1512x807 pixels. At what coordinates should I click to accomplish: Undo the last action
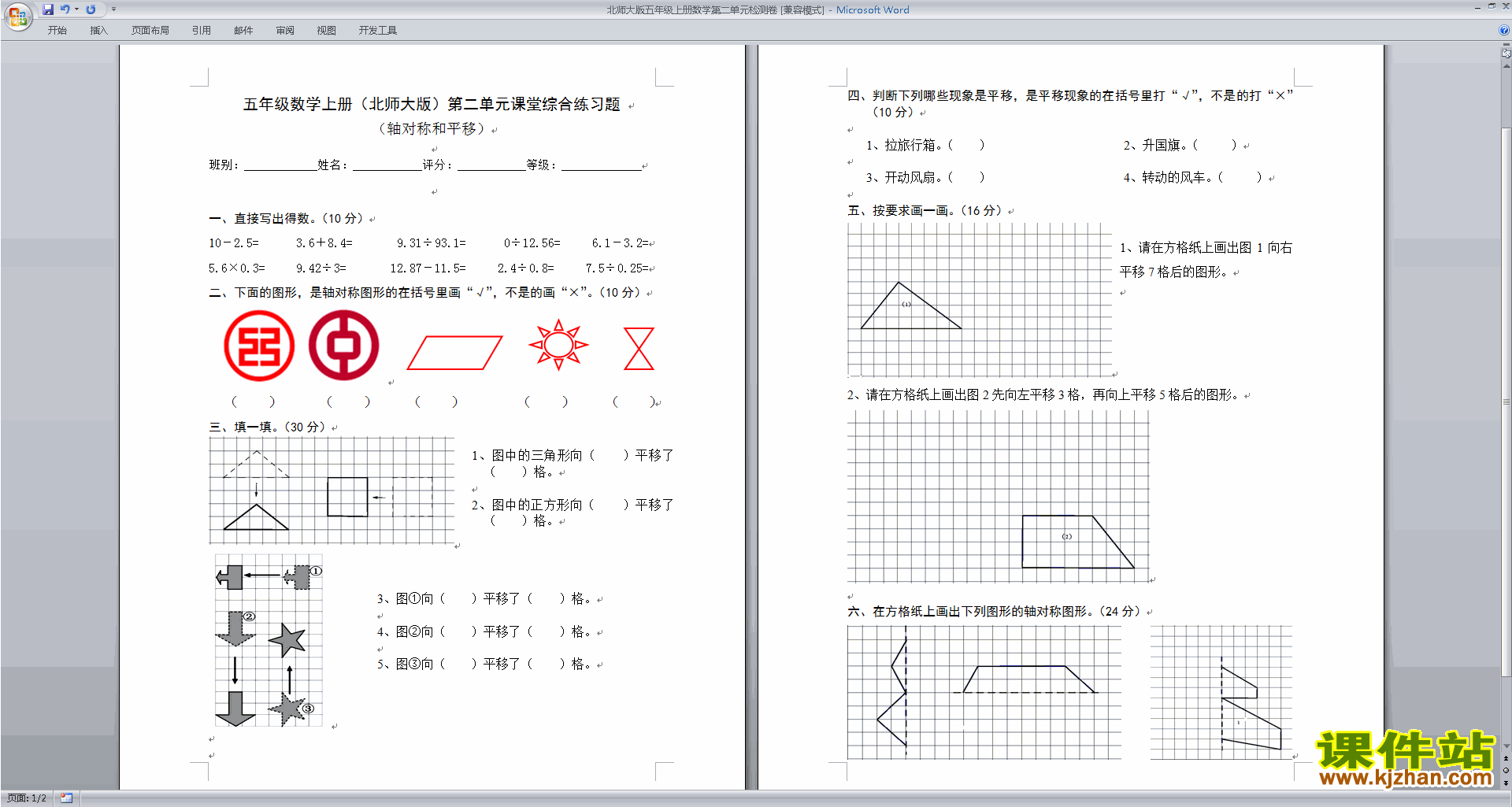(65, 9)
